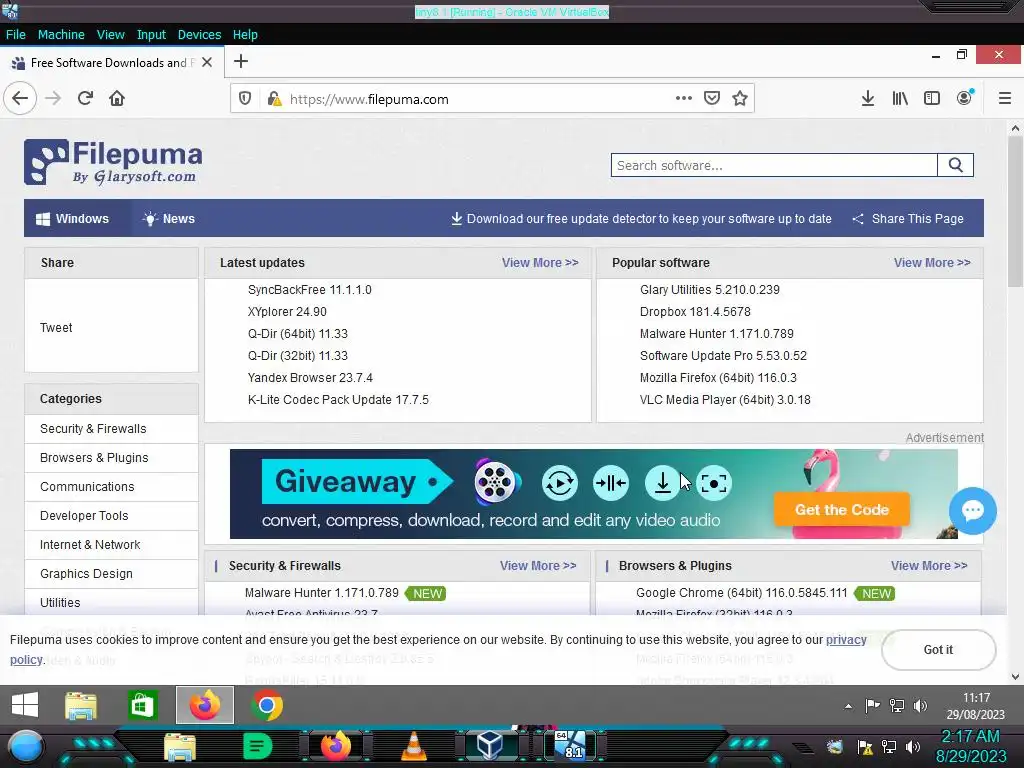Click the search magnifier button
Screen dimensions: 1024x768
[x=955, y=165]
